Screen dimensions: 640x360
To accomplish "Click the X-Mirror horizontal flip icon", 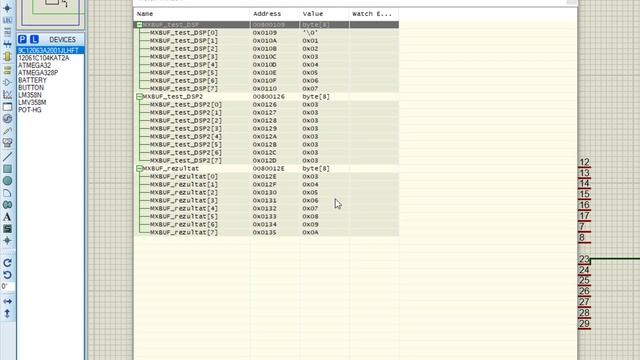I will tap(7, 301).
